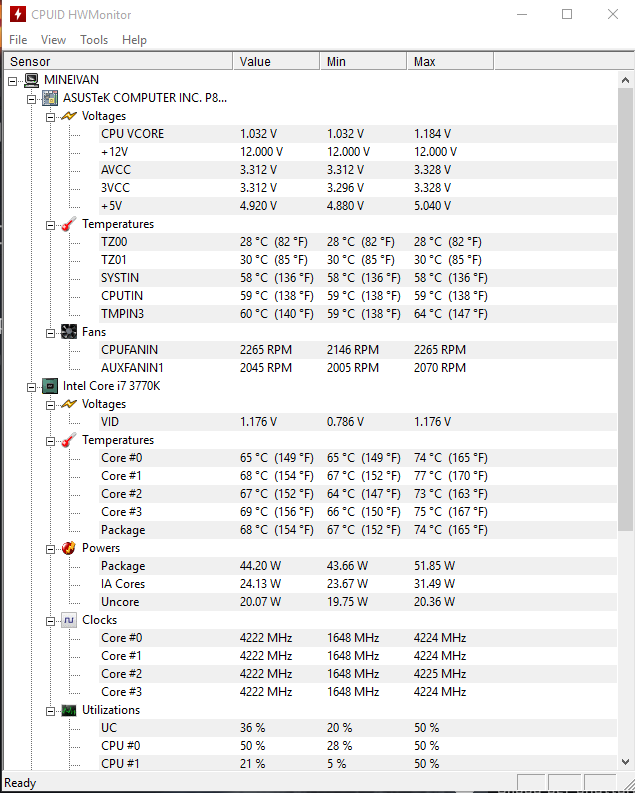Click the Ready status bar text

[20, 783]
